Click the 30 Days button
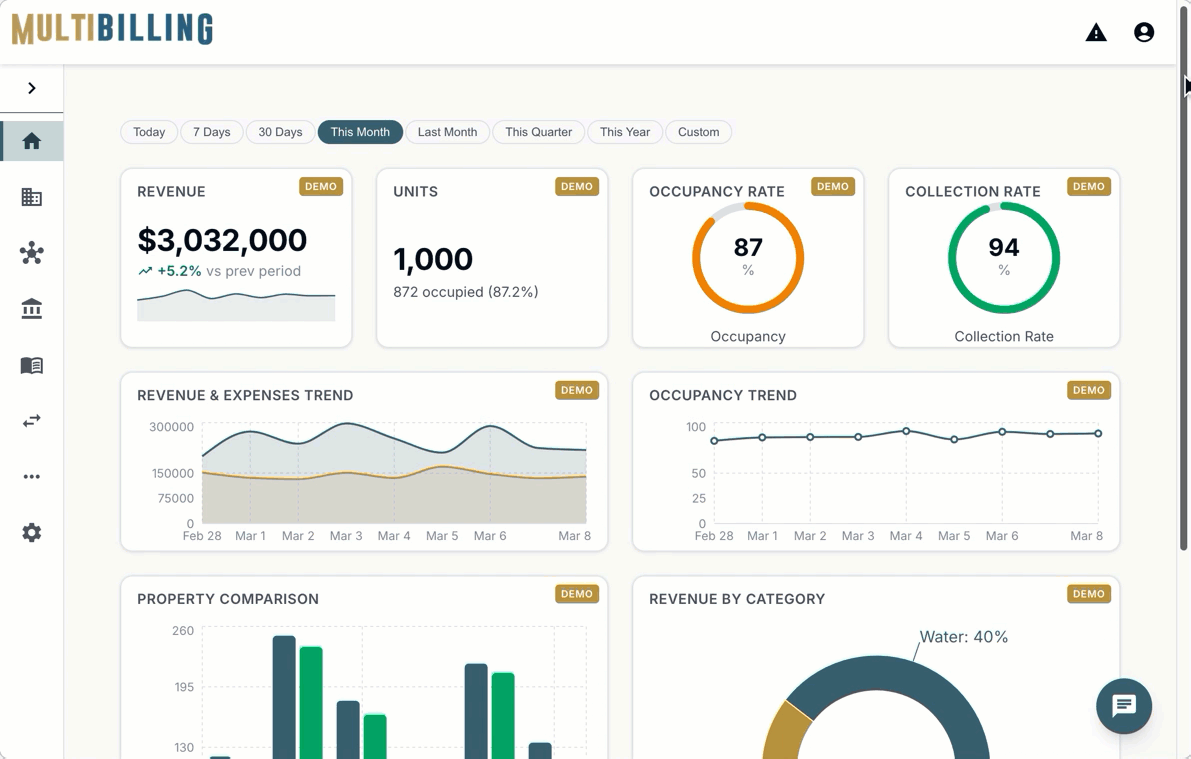 280,132
